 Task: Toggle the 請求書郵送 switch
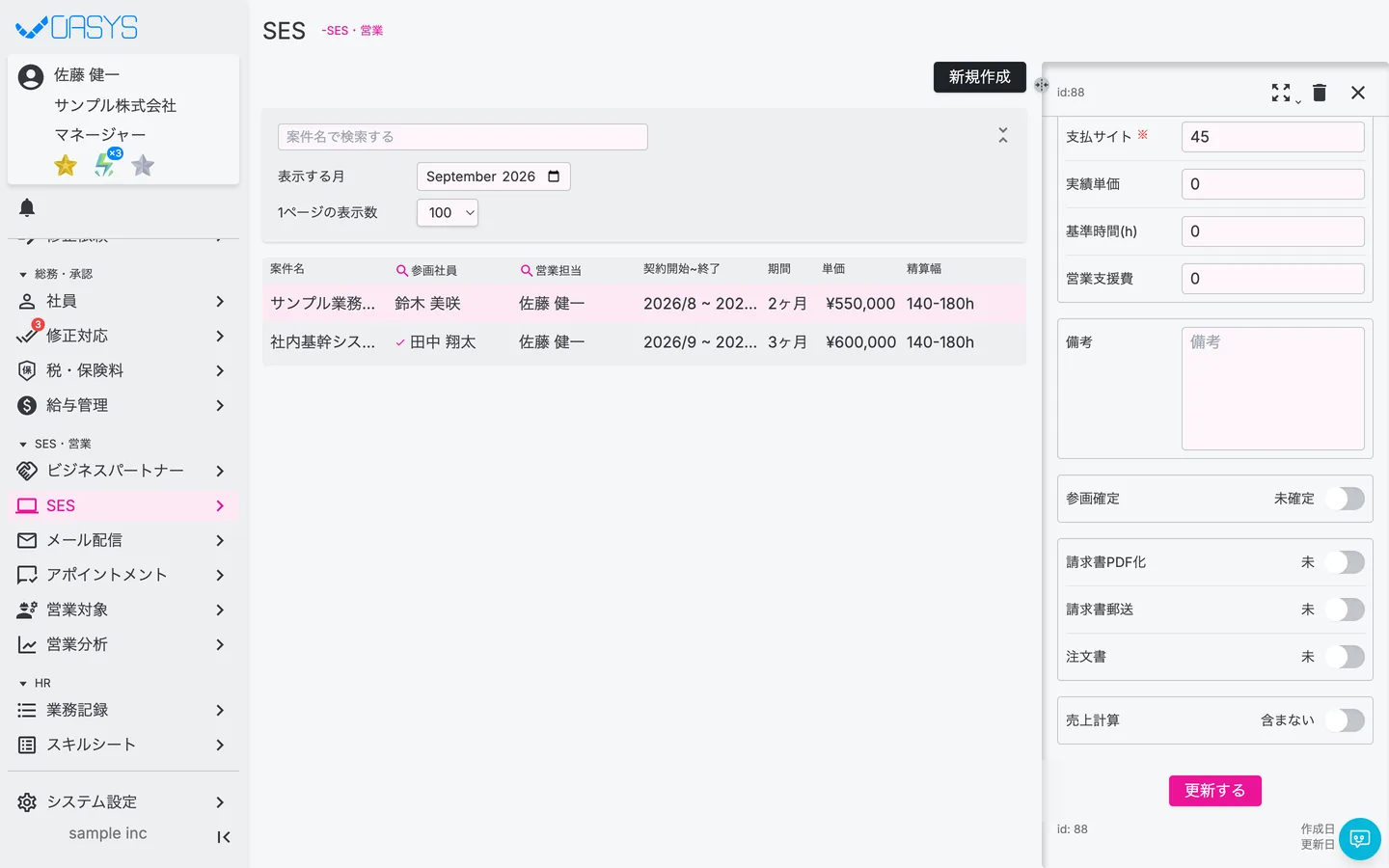[1345, 610]
